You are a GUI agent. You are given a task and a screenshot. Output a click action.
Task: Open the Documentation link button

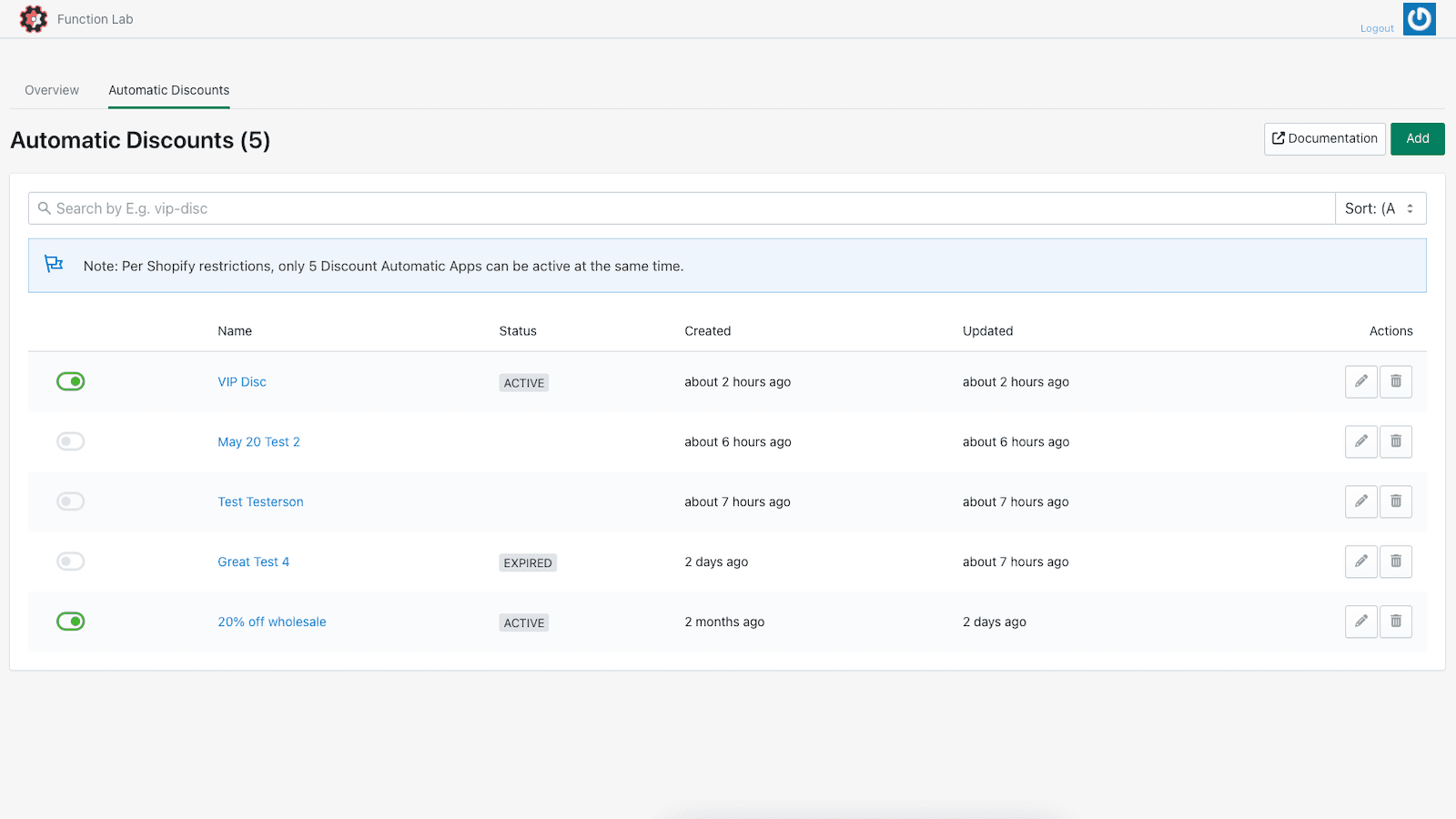coord(1324,139)
